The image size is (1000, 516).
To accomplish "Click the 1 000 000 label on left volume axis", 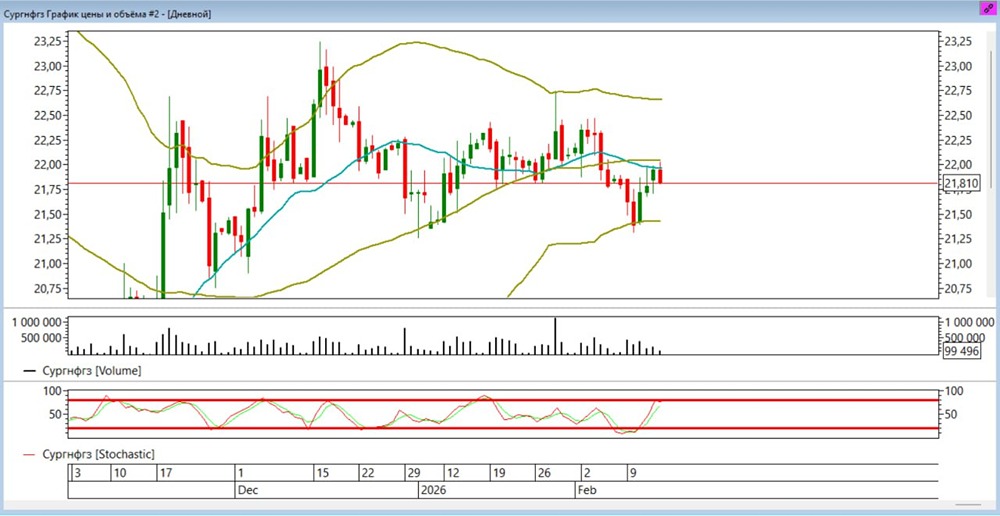I will (x=36, y=322).
